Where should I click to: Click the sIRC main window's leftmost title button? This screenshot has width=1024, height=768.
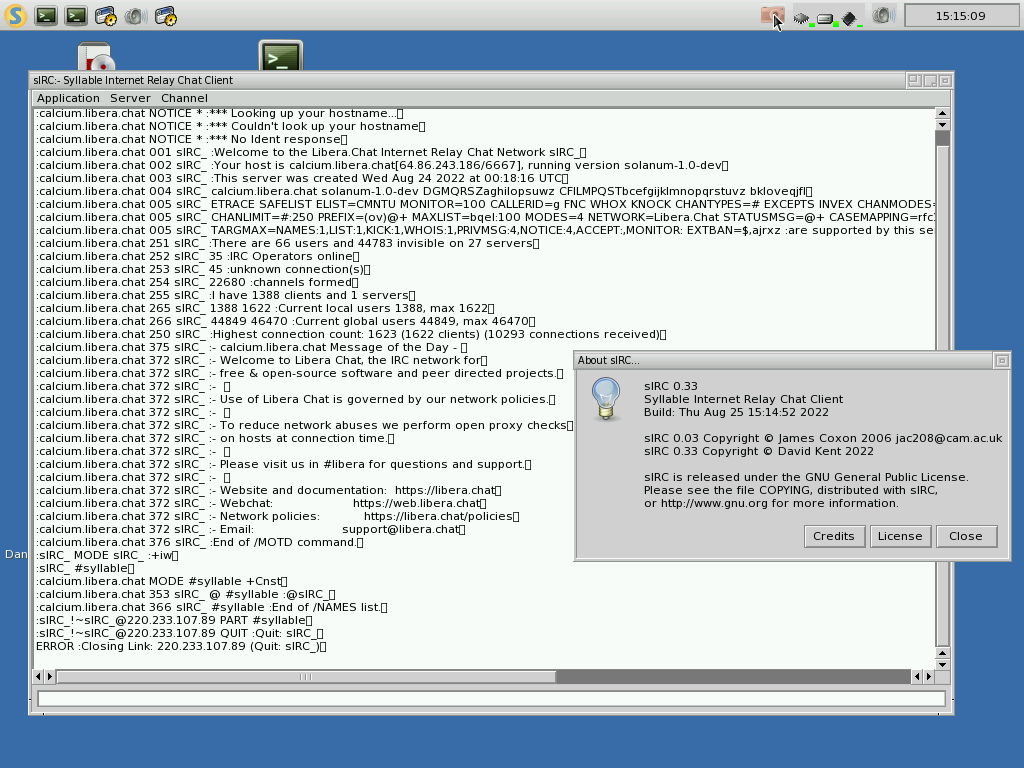coord(914,80)
